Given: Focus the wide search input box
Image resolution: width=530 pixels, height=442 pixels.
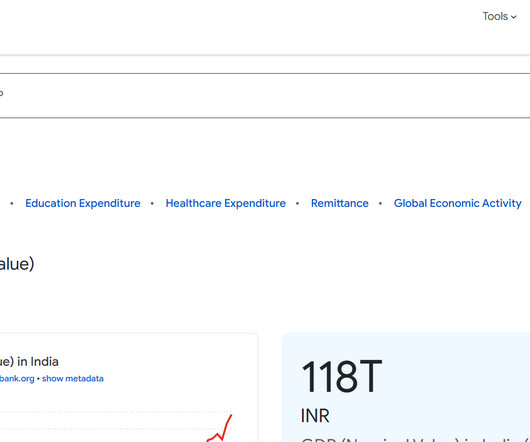Looking at the screenshot, I should (265, 95).
